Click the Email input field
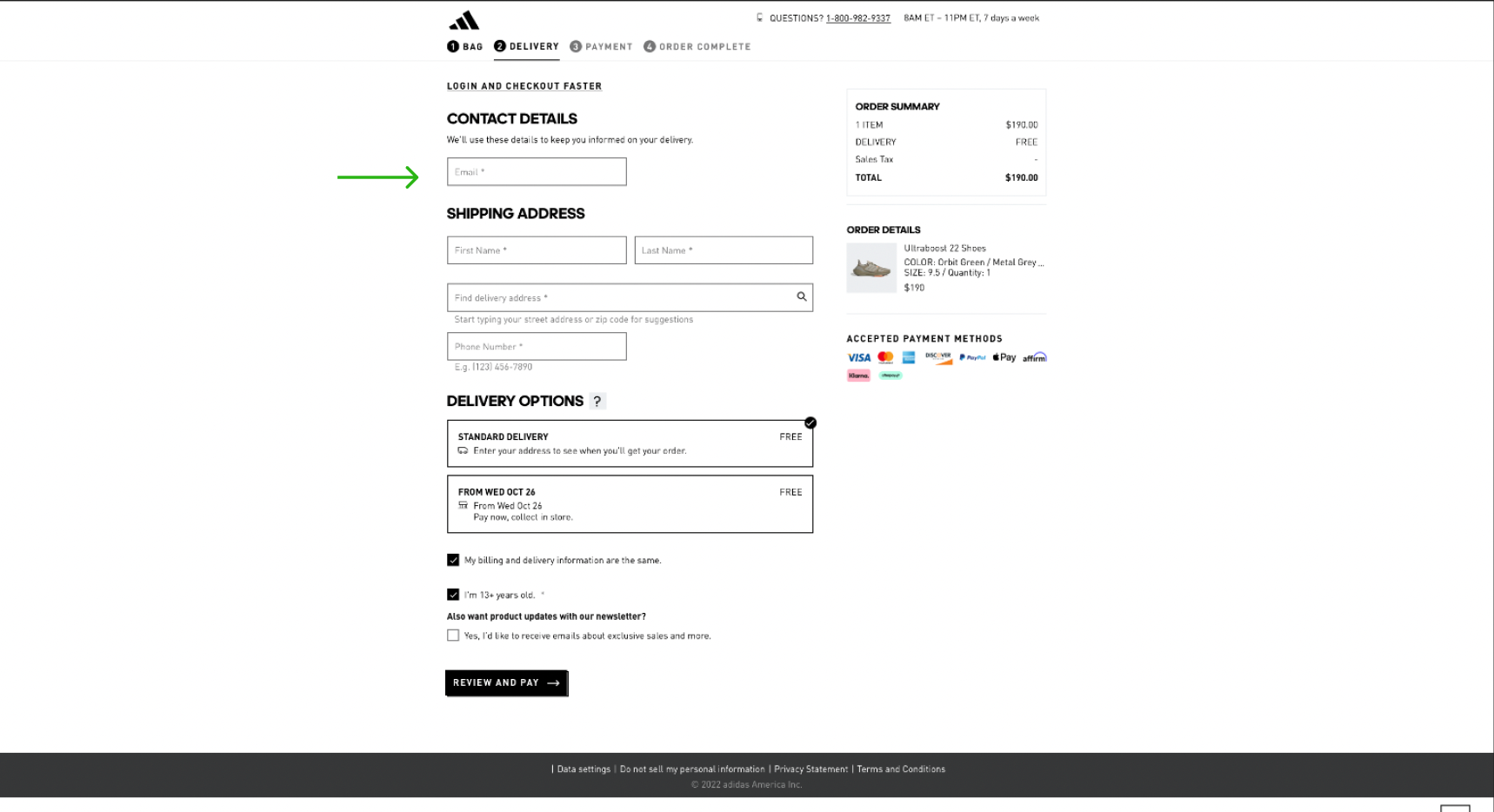The width and height of the screenshot is (1494, 812). [537, 172]
